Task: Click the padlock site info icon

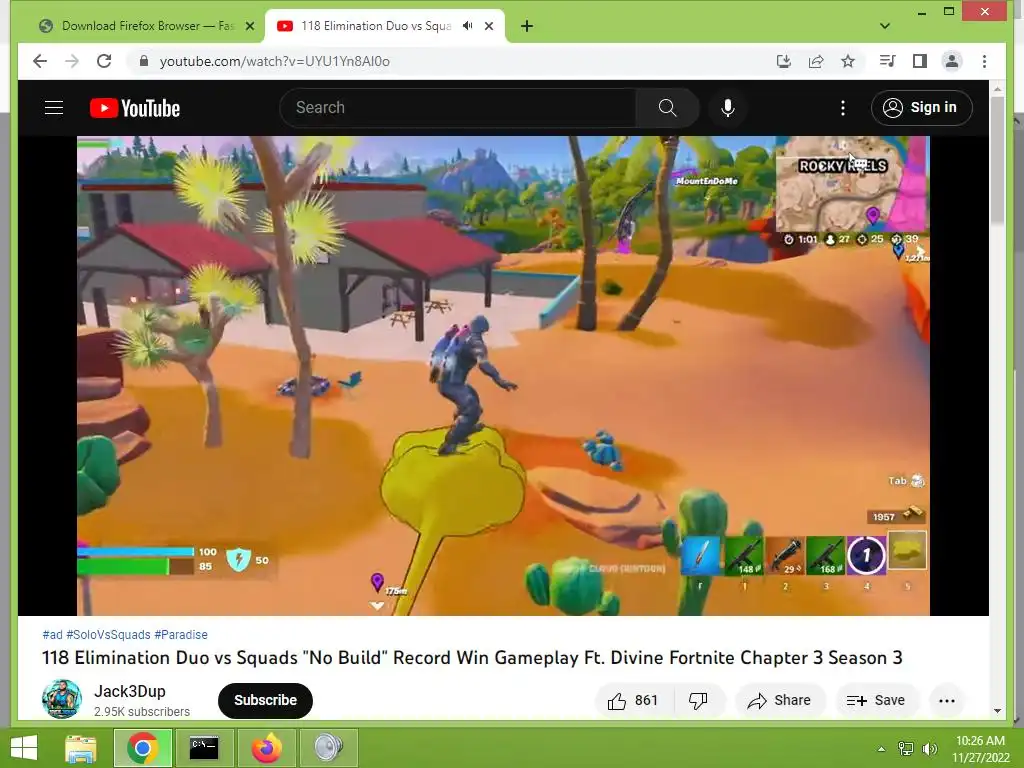Action: coord(144,61)
